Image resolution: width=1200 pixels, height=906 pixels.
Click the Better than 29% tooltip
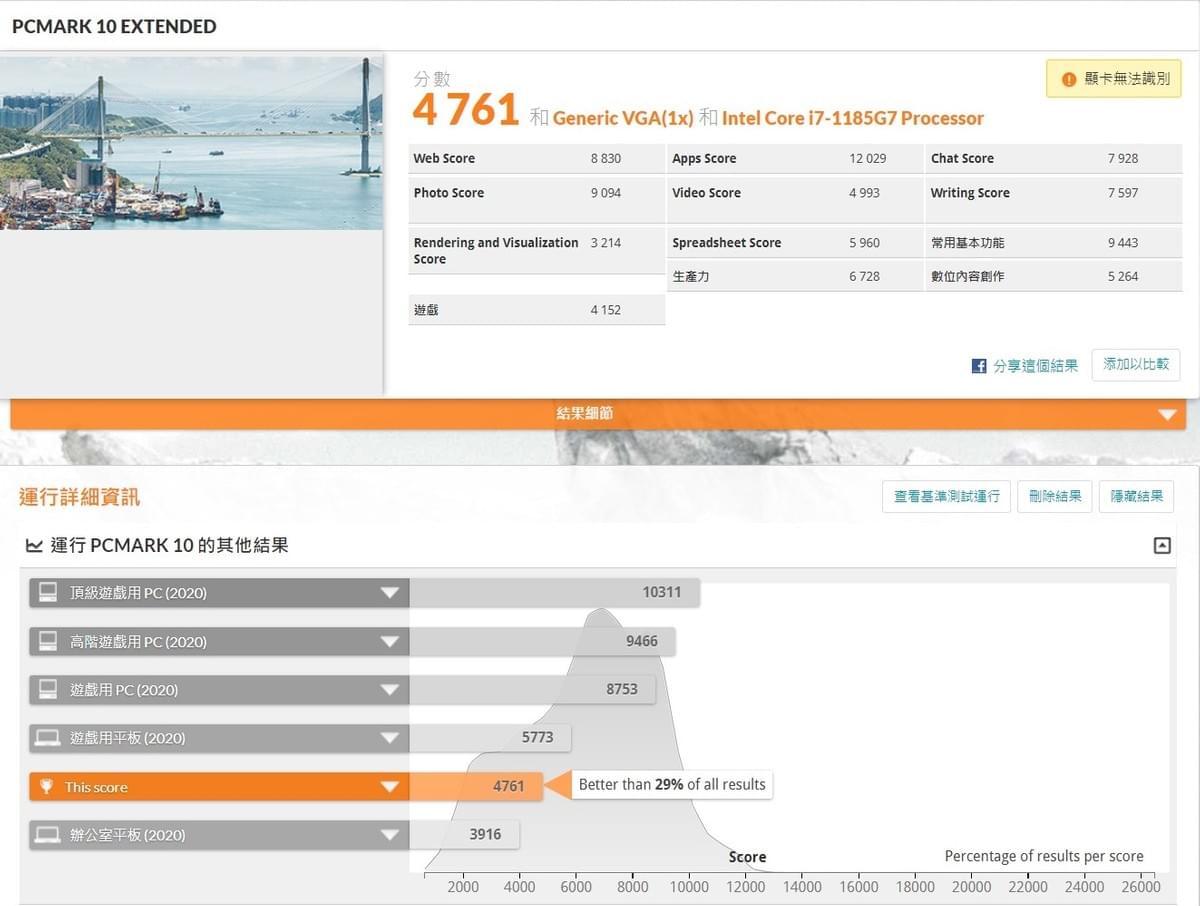click(672, 785)
